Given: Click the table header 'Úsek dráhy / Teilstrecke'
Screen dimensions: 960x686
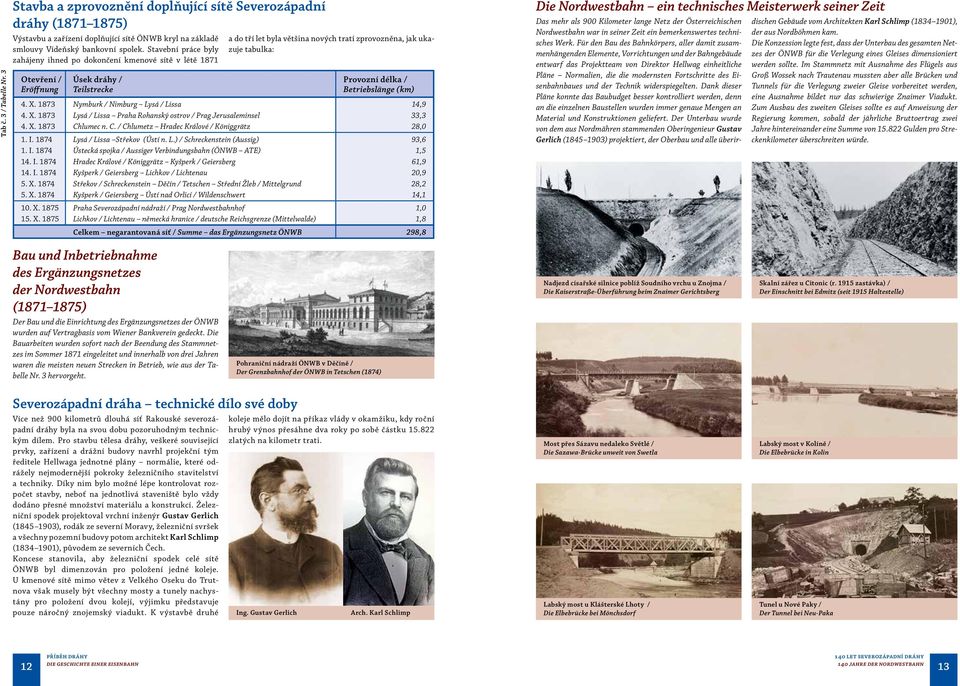Looking at the screenshot, I should pyautogui.click(x=97, y=85).
